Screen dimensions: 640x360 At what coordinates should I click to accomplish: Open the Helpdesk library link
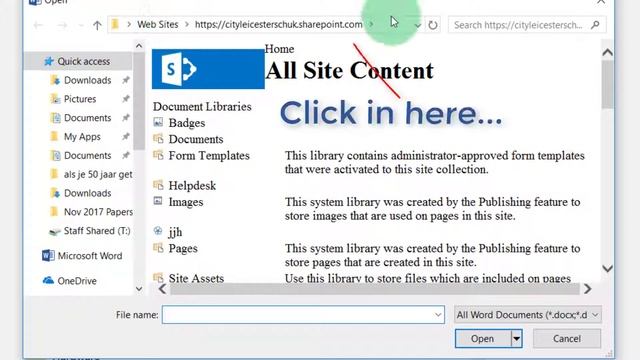[x=192, y=186]
